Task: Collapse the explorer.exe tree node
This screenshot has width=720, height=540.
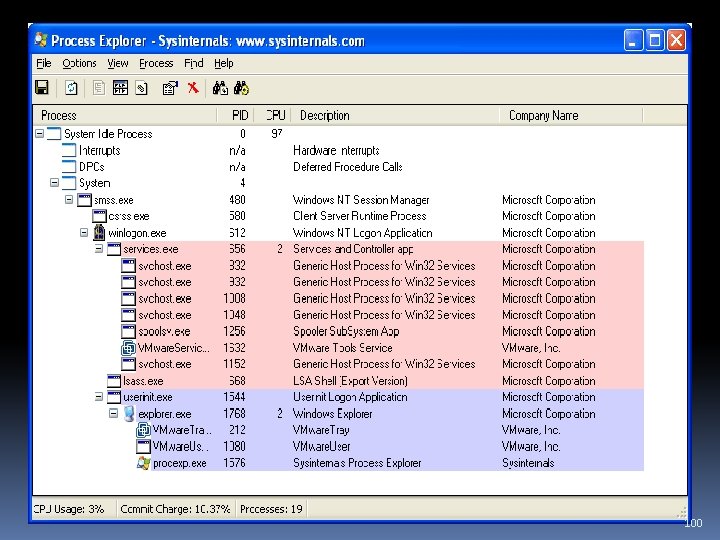Action: [113, 414]
